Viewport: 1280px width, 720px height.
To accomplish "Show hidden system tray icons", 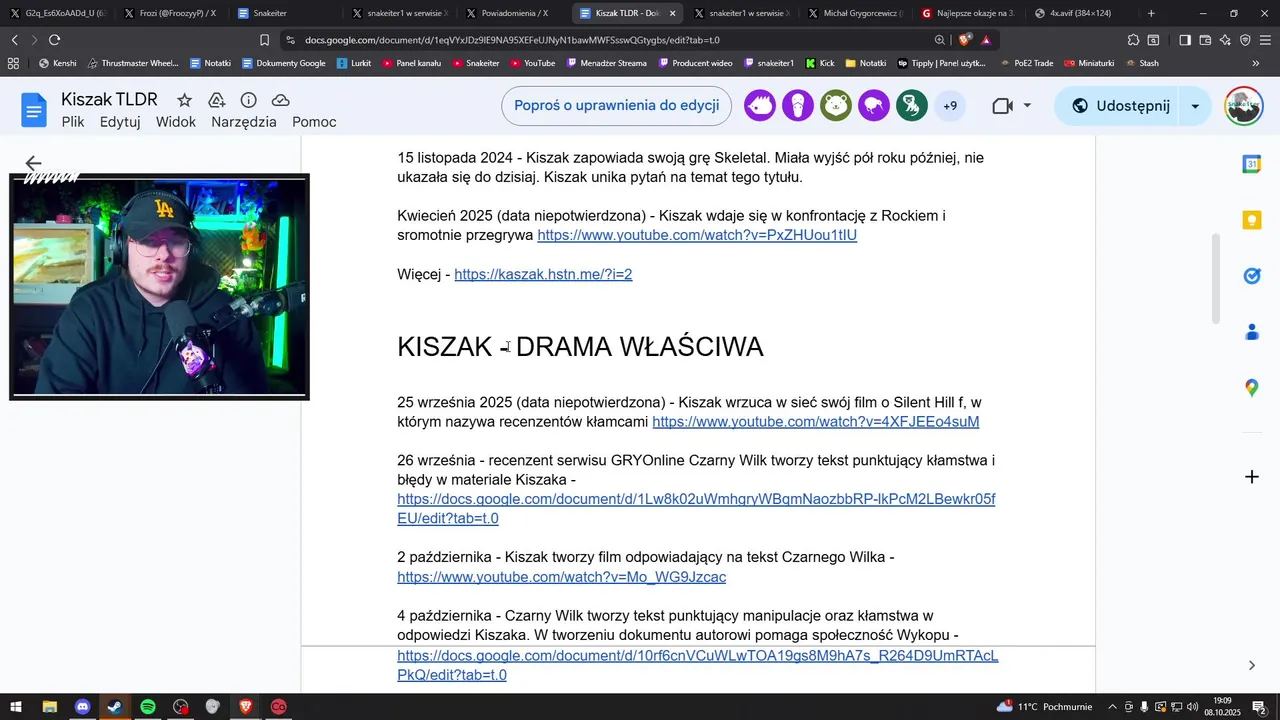I will tap(1113, 707).
